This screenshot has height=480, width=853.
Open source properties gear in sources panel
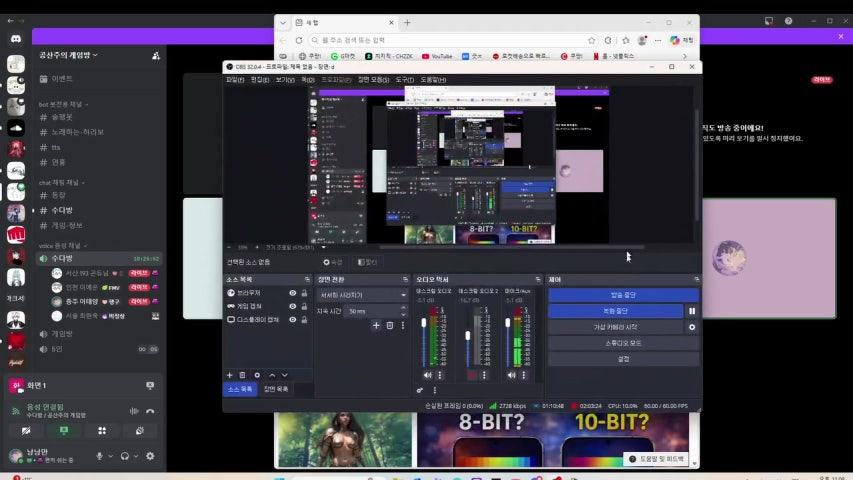pyautogui.click(x=257, y=375)
